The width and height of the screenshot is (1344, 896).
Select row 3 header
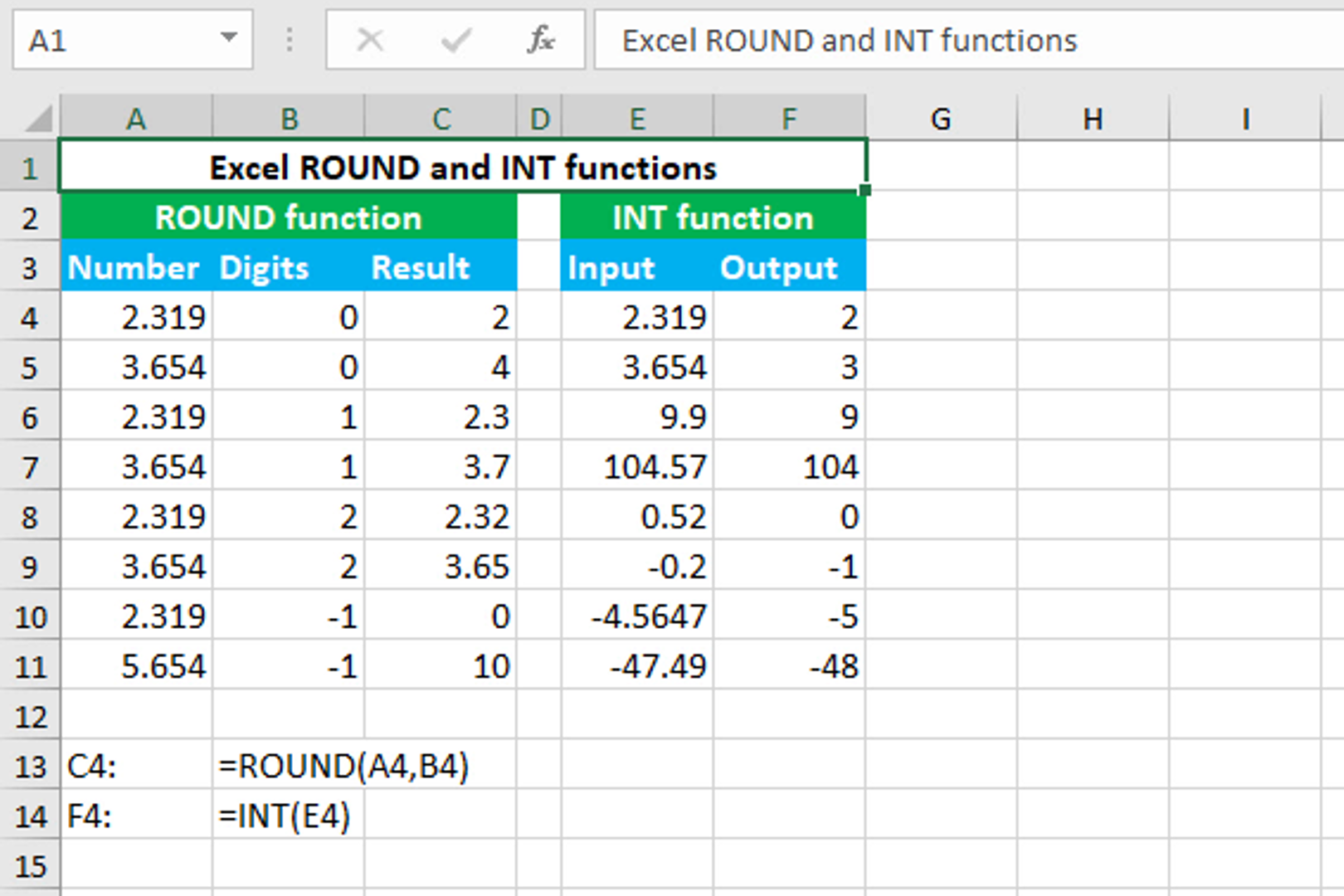coord(30,267)
